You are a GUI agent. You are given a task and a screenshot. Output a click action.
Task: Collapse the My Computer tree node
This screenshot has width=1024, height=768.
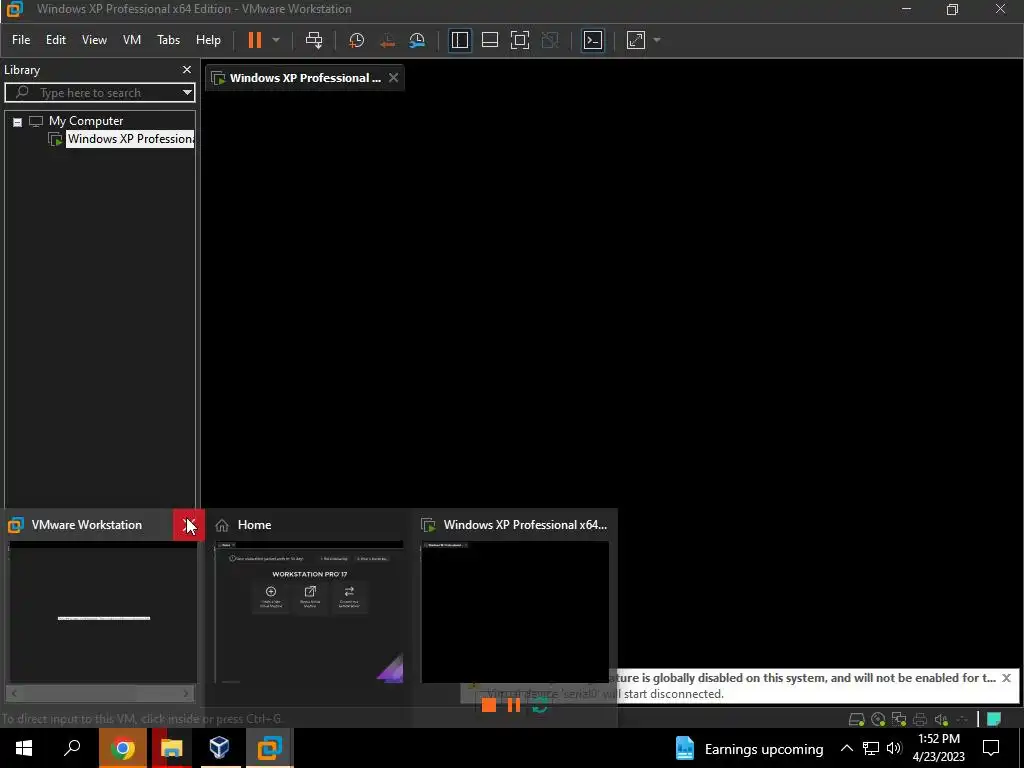point(18,122)
